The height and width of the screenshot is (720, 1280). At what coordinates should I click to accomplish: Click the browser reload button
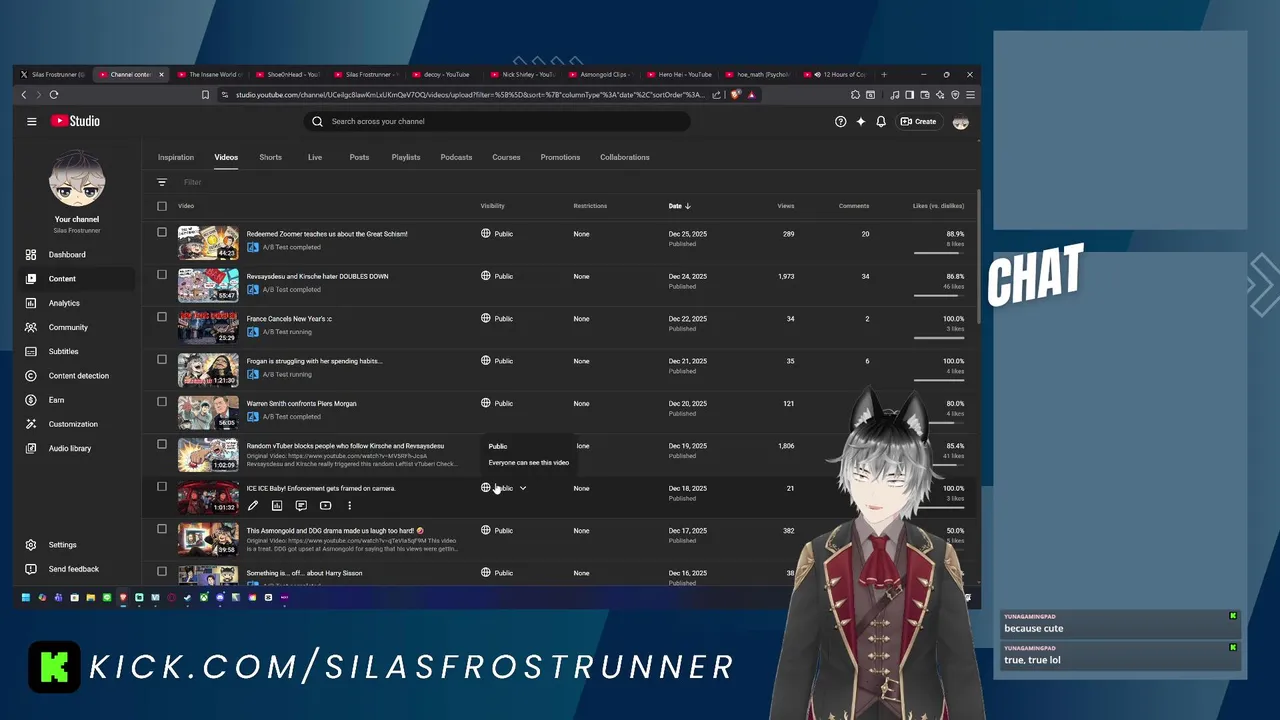[54, 95]
